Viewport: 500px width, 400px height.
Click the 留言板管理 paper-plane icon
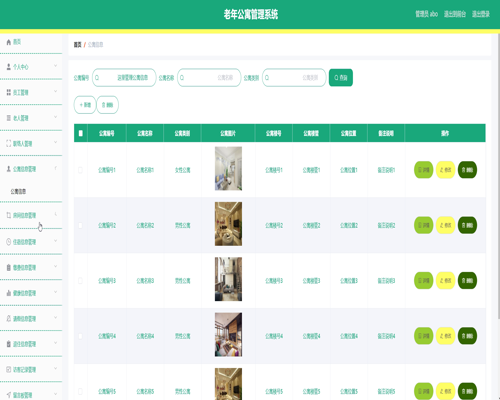point(9,395)
